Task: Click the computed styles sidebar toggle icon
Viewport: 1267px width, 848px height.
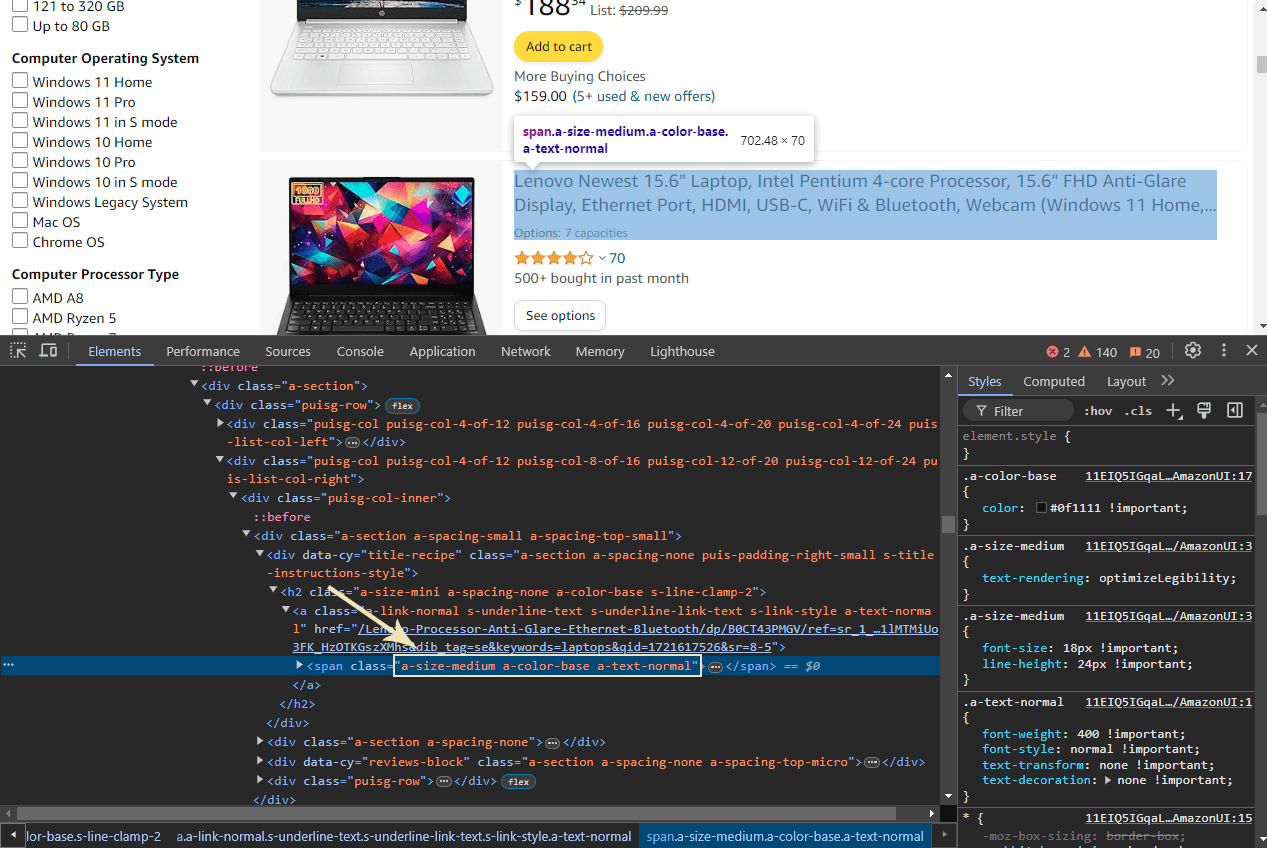Action: coord(1235,411)
